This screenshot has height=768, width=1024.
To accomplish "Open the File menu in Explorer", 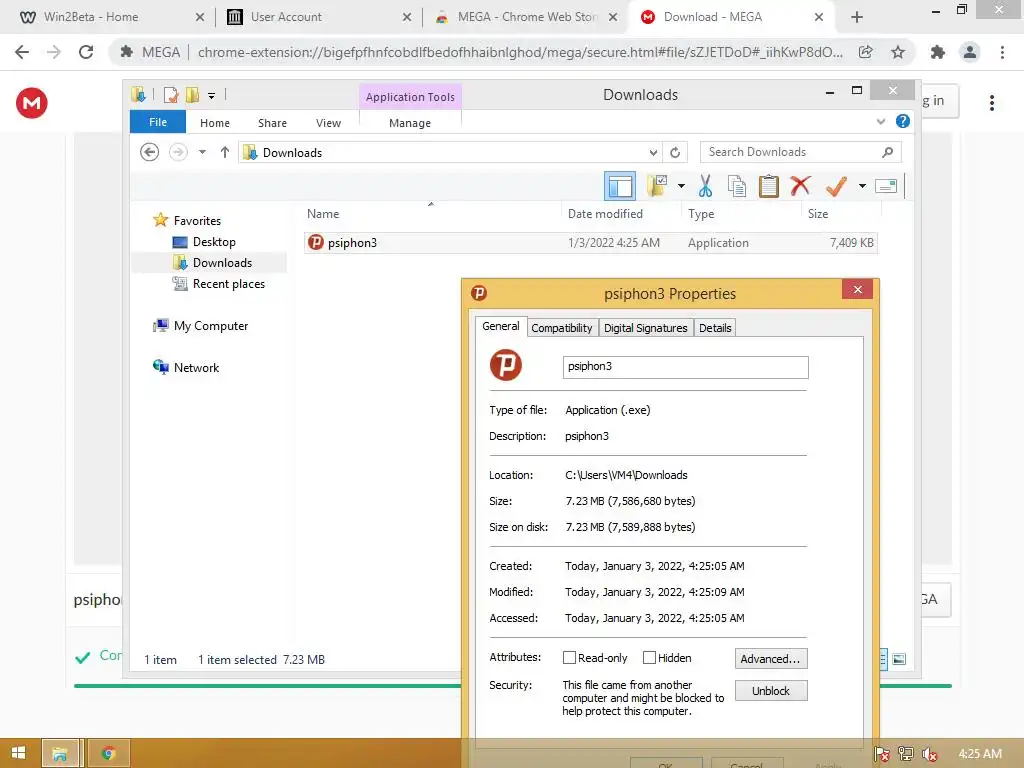I will click(158, 122).
